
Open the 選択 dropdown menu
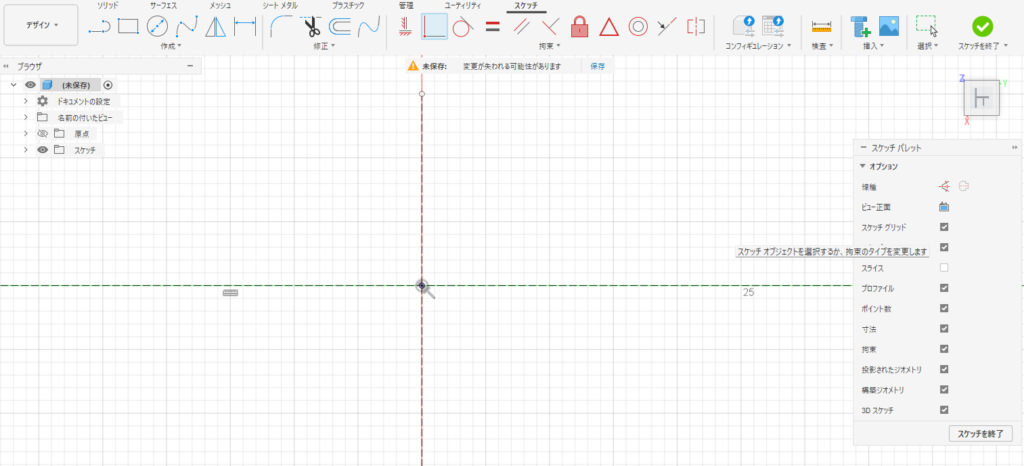coord(927,46)
